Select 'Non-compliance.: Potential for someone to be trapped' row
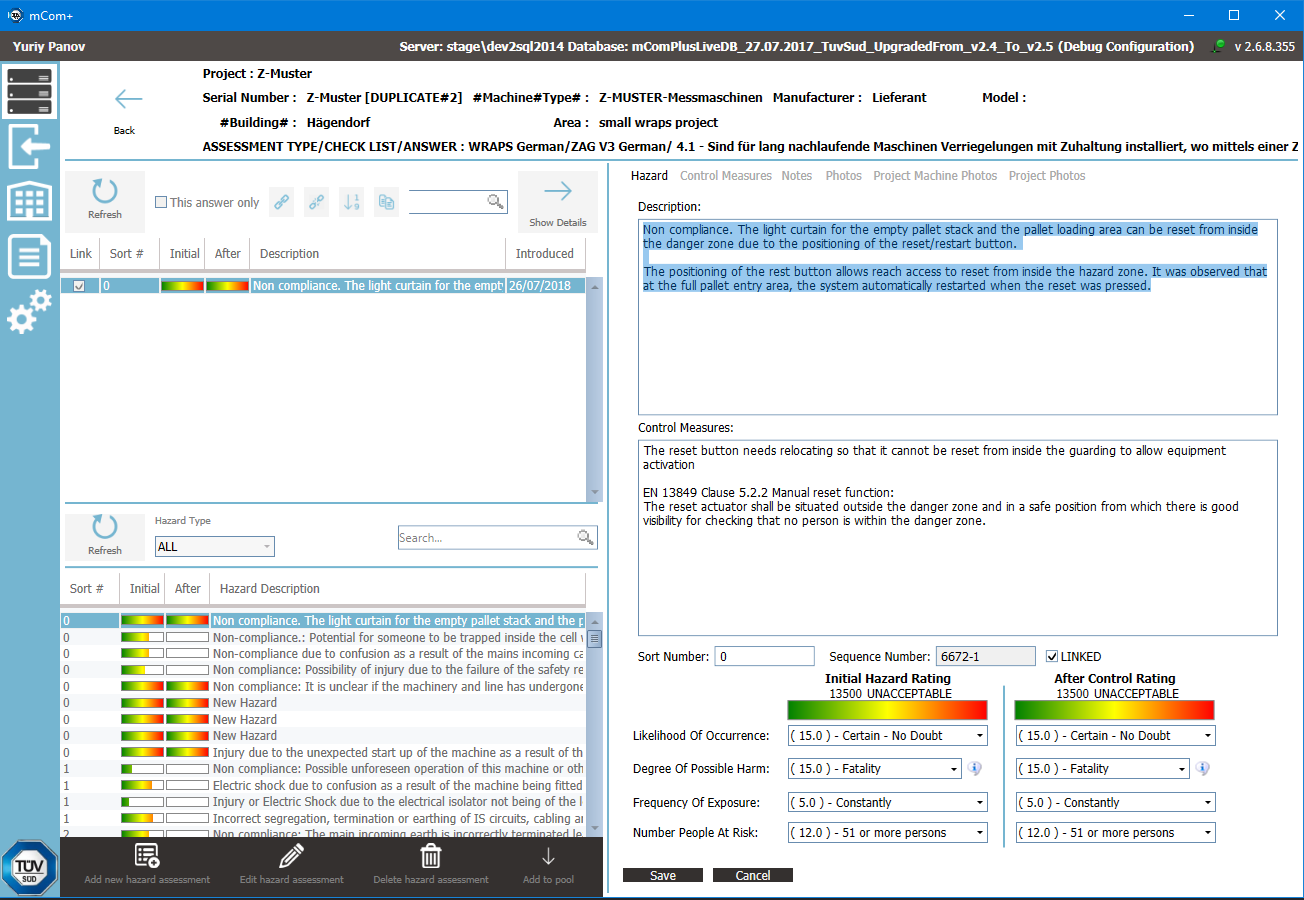This screenshot has width=1304, height=900. (x=324, y=637)
